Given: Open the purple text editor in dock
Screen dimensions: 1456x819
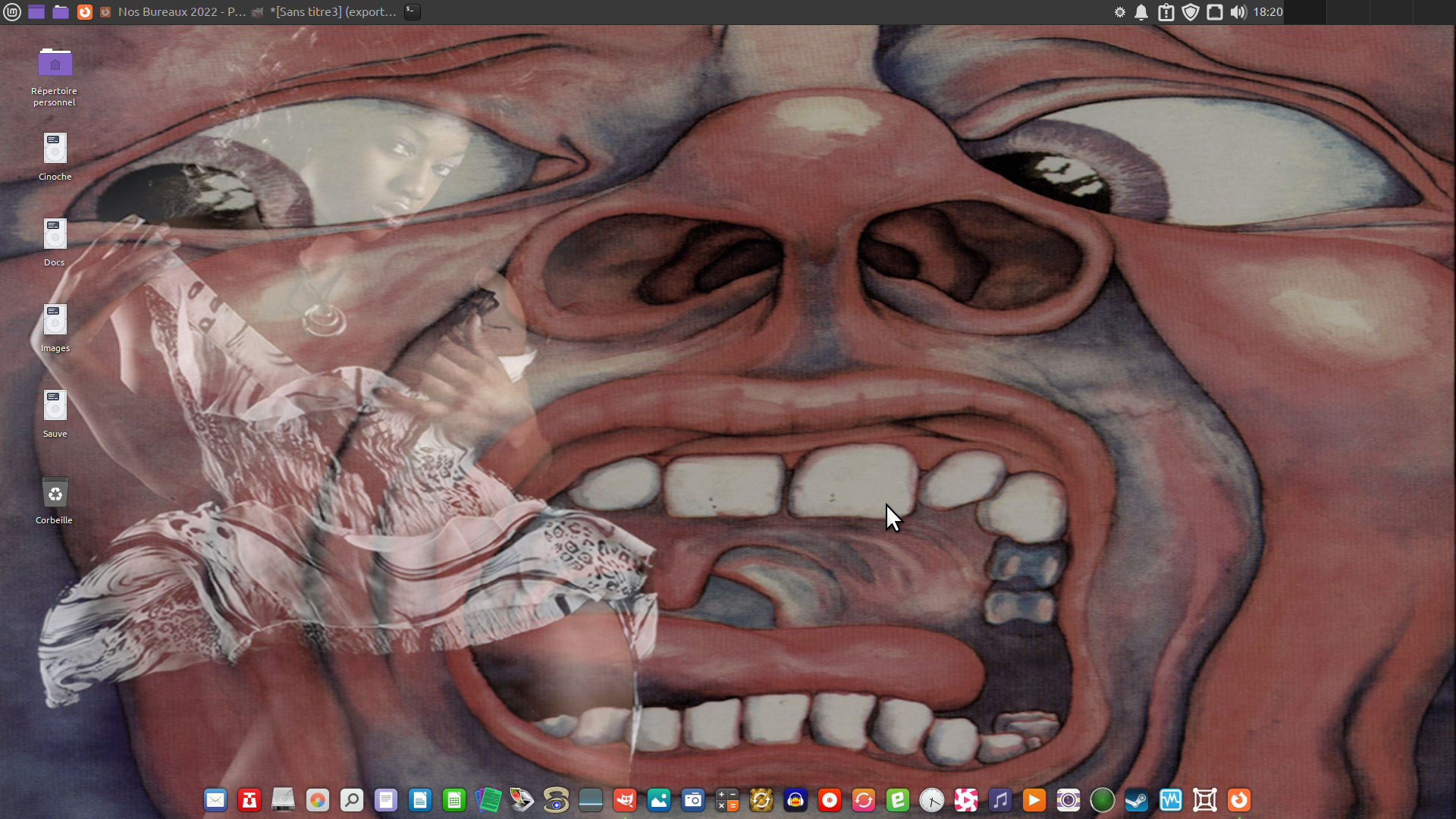Looking at the screenshot, I should (386, 800).
